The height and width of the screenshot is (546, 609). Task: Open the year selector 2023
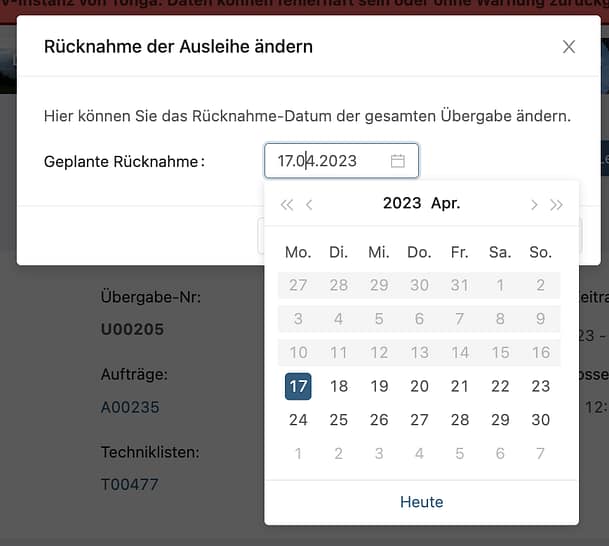tap(402, 203)
